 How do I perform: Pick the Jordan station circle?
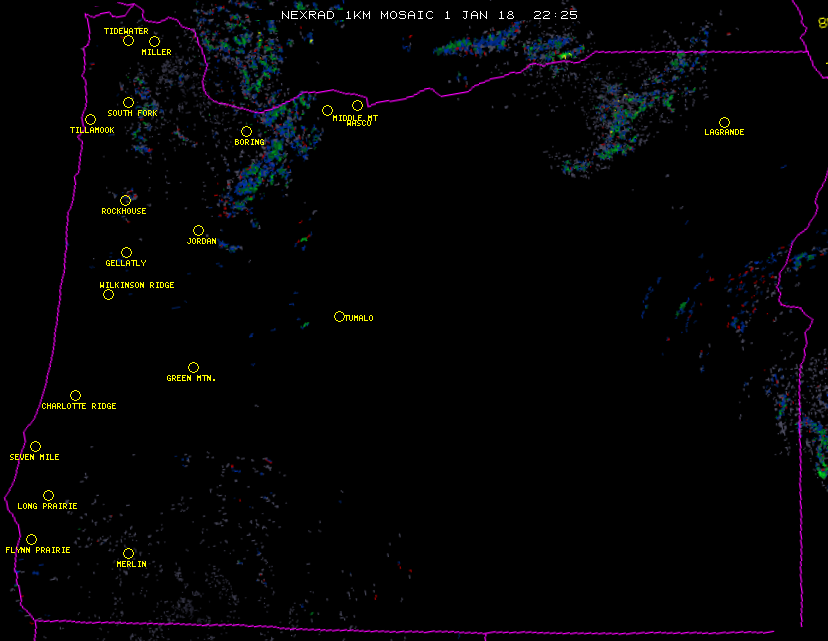coord(198,230)
